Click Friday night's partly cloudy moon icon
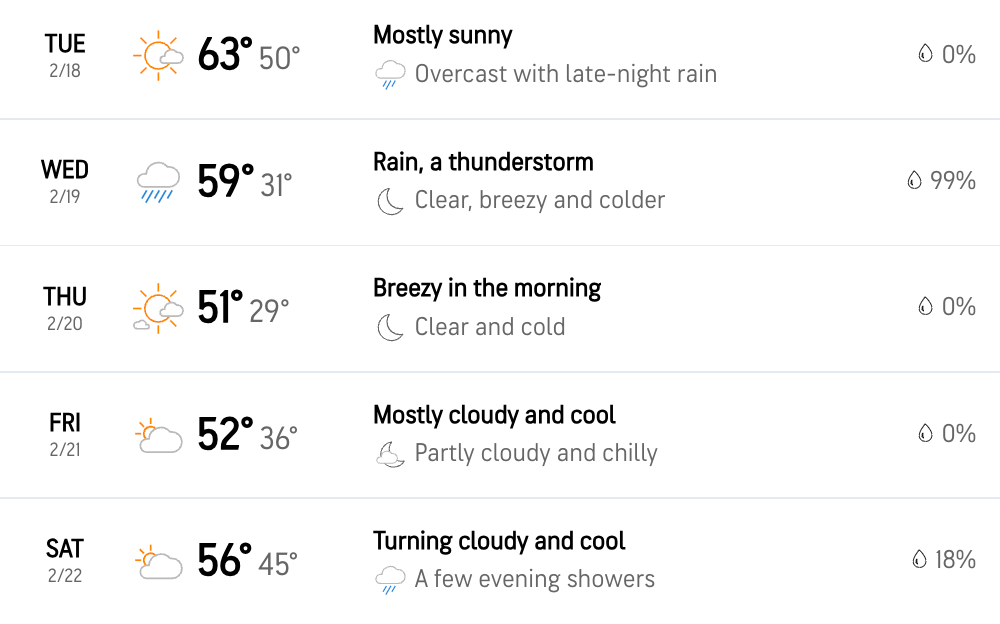The width and height of the screenshot is (1000, 624). coord(390,454)
